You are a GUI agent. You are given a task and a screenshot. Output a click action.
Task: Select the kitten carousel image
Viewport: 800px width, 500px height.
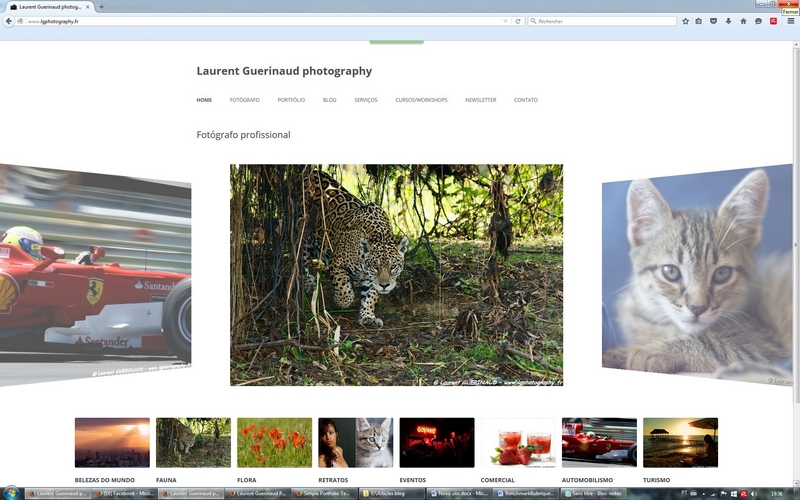point(697,274)
